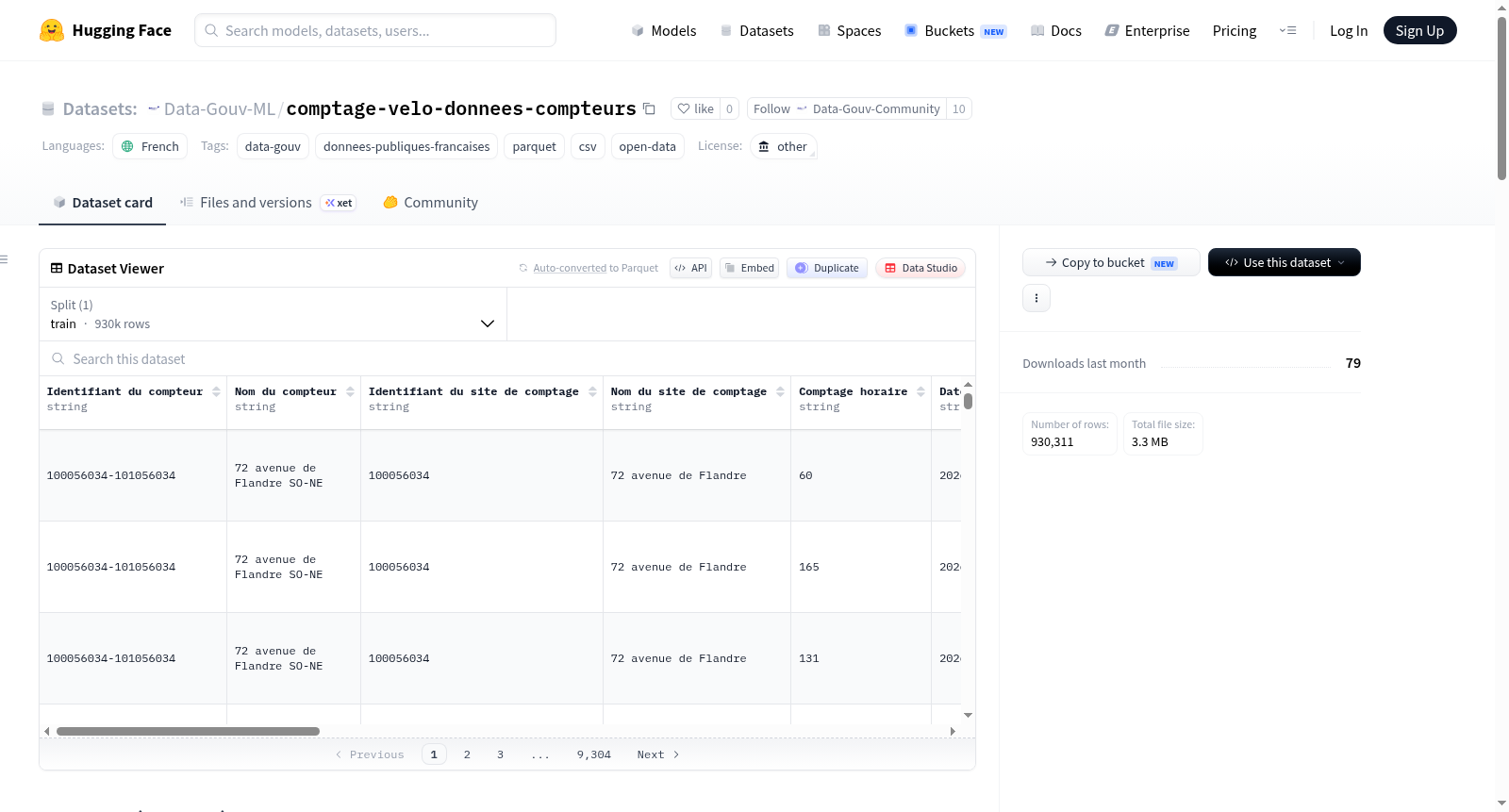
Task: Open the navbar more-options menu icon
Action: tap(1287, 30)
